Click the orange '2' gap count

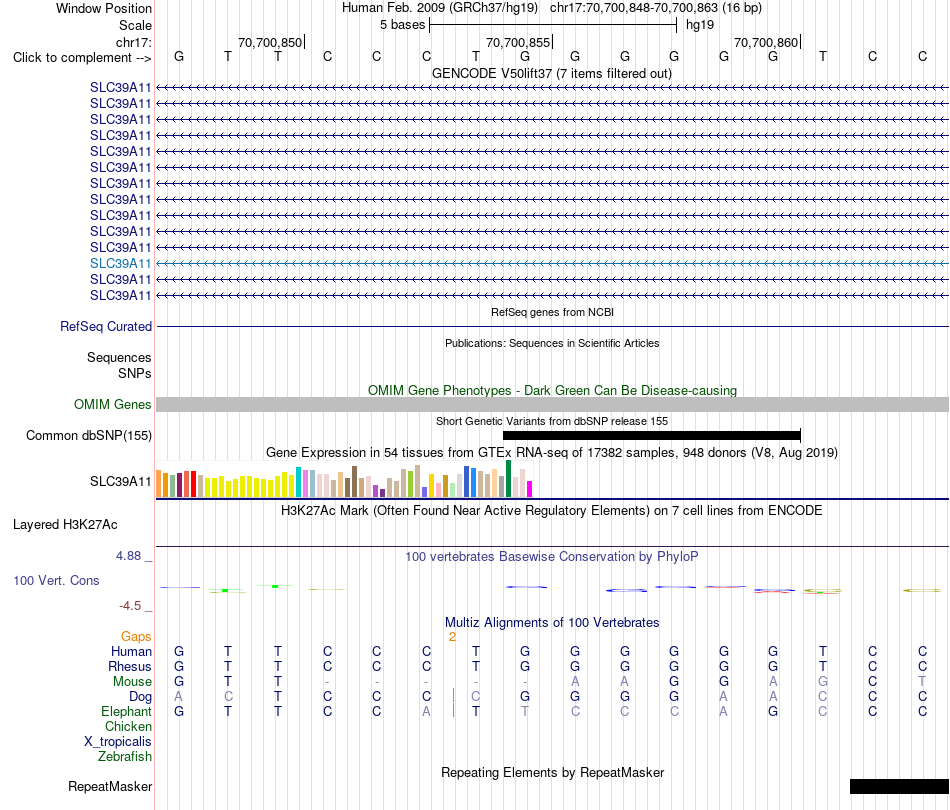tap(452, 637)
